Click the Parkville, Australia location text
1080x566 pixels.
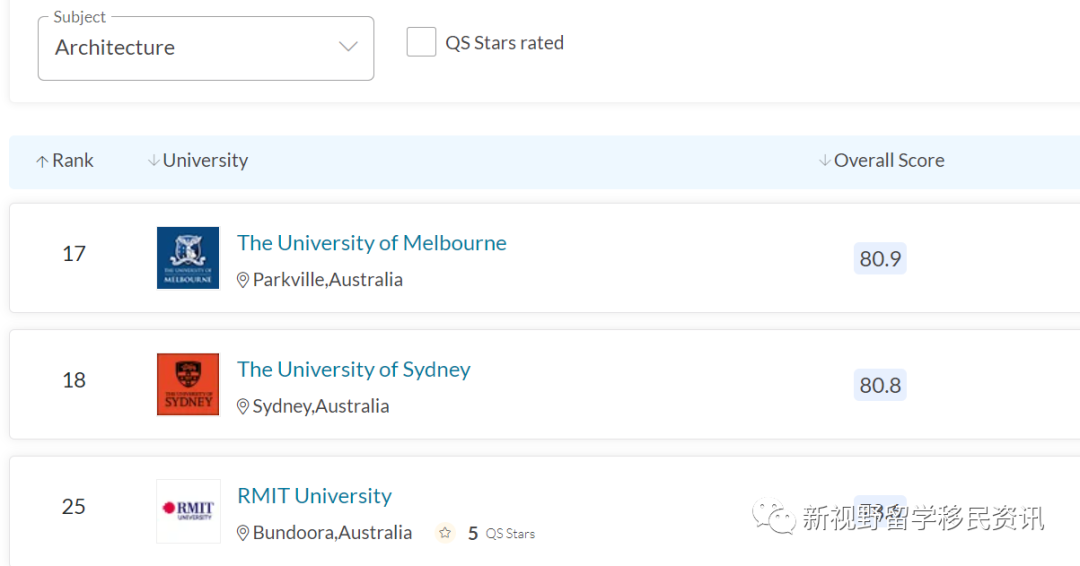(x=328, y=280)
